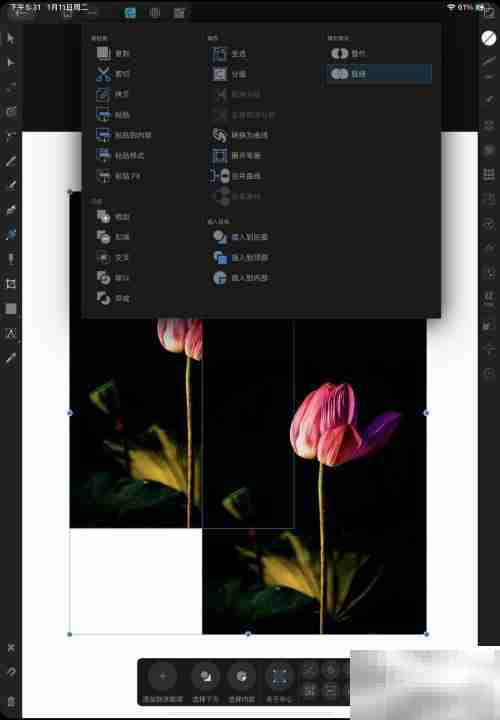Viewport: 500px width, 720px height.
Task: Tap the second round context toolbar button
Action: (205, 676)
